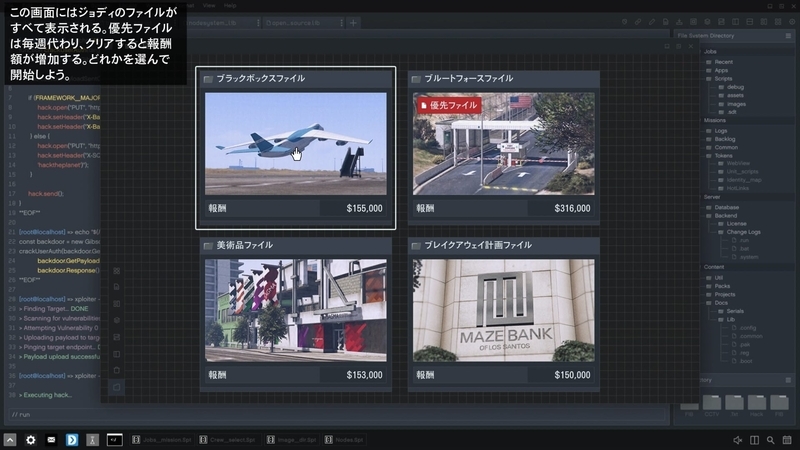Open the calendar tray icon

(787, 440)
